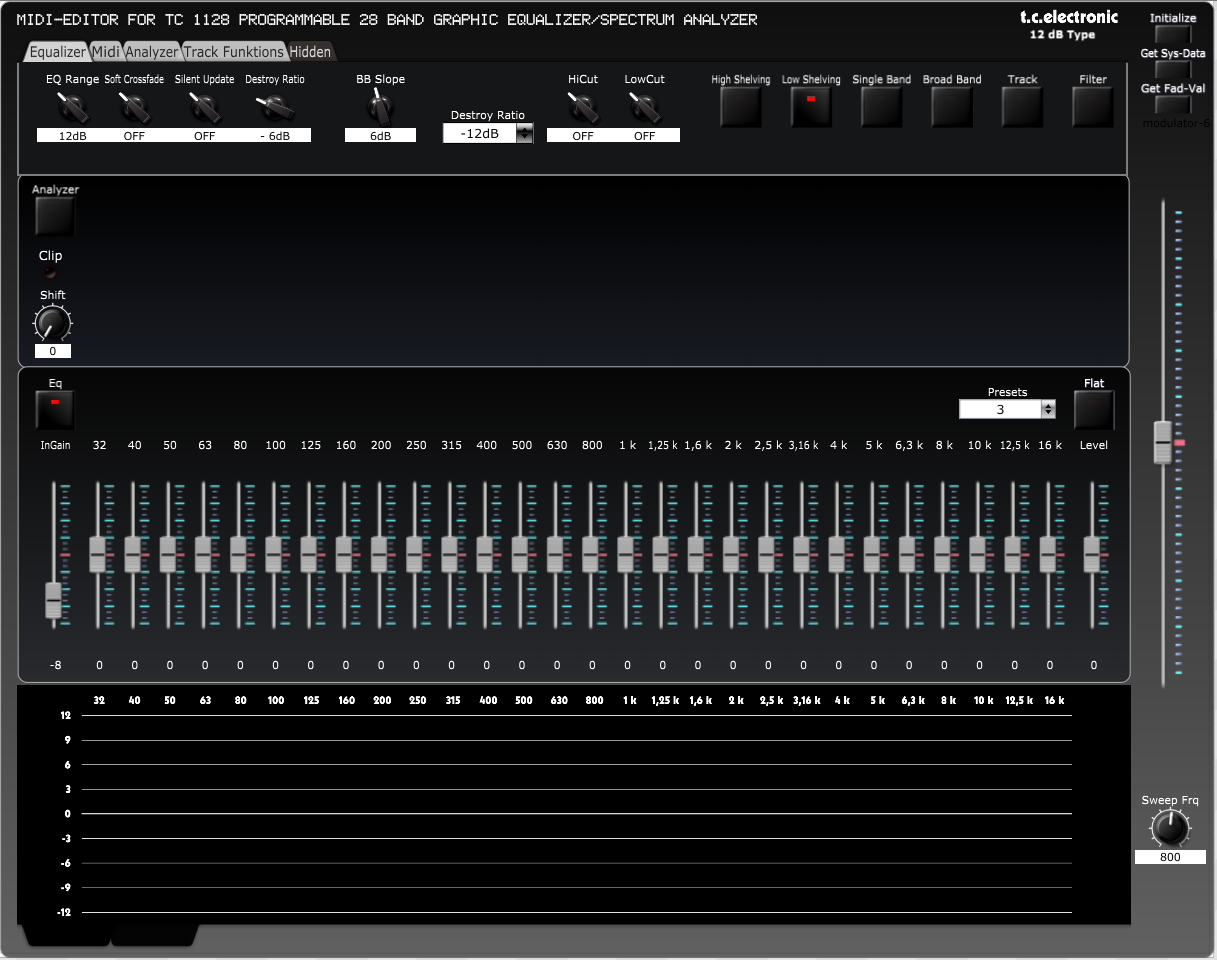Toggle the Low Shelving mode button
The image size is (1217, 960).
click(x=811, y=106)
